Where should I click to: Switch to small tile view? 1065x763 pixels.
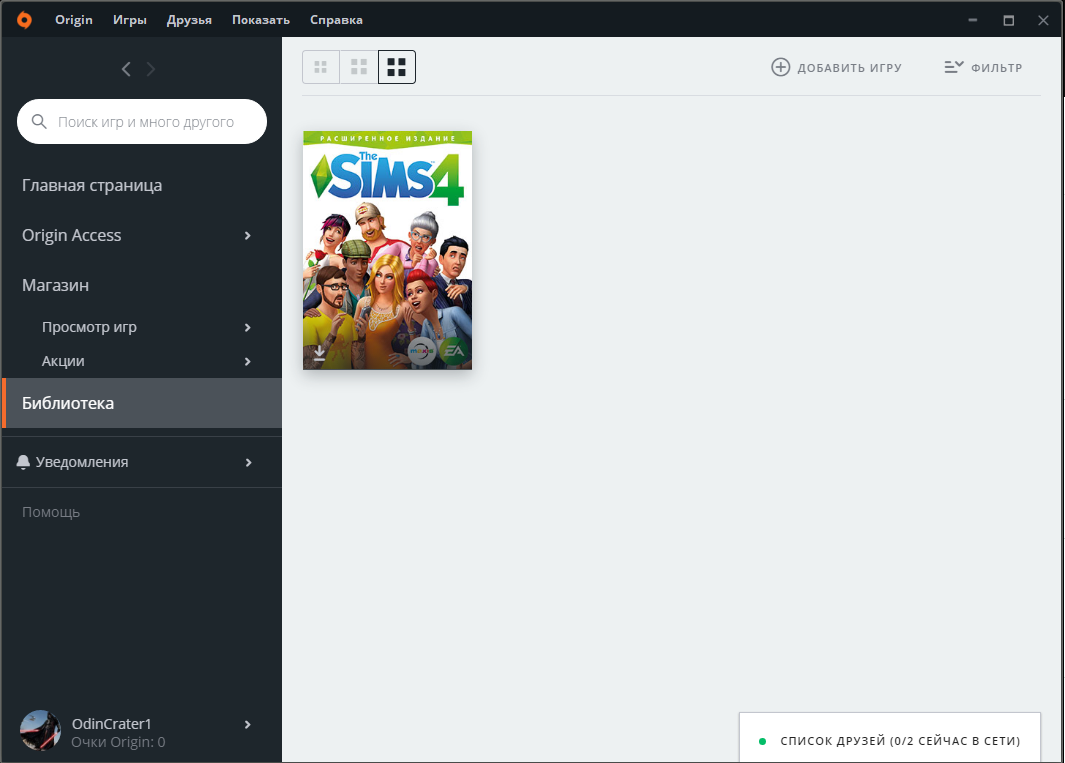(321, 67)
